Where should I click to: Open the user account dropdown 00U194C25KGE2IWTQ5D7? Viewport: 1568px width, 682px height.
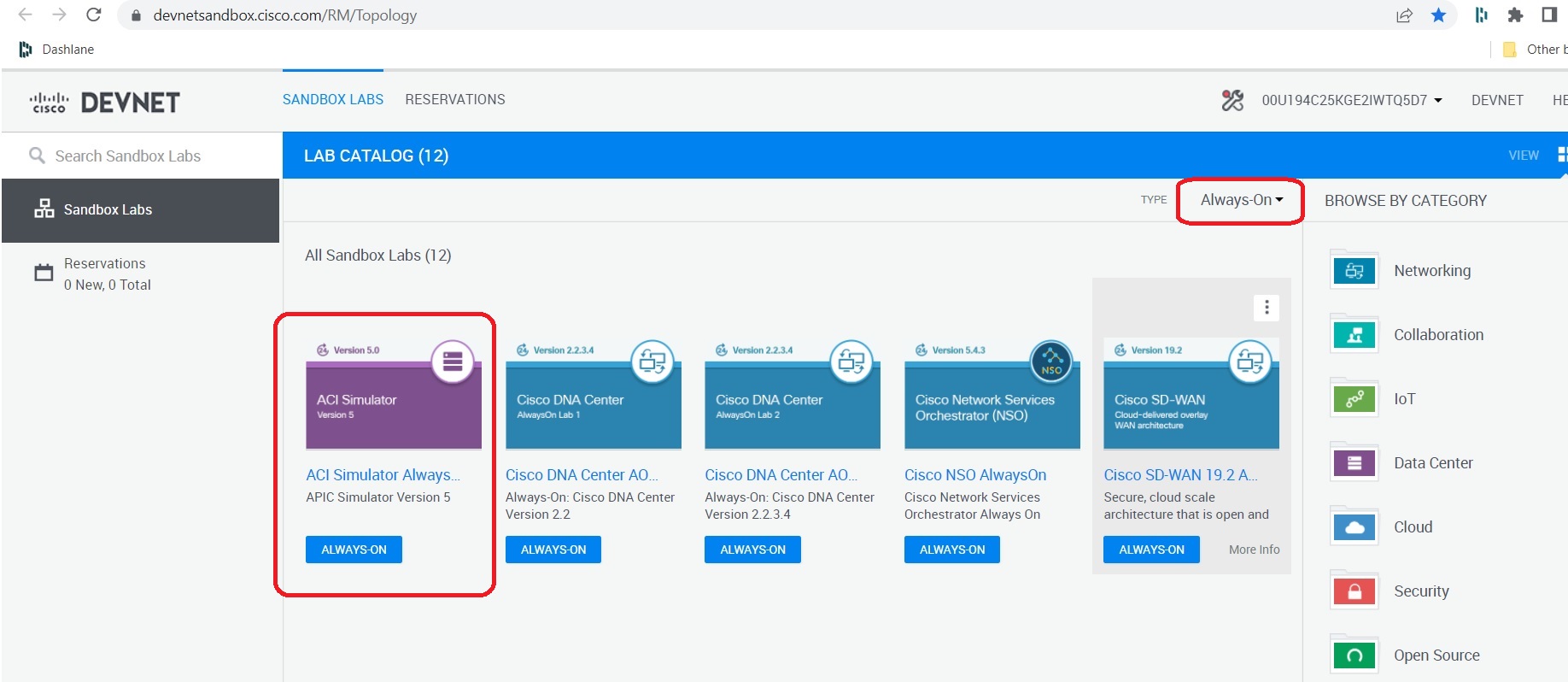coord(1352,101)
